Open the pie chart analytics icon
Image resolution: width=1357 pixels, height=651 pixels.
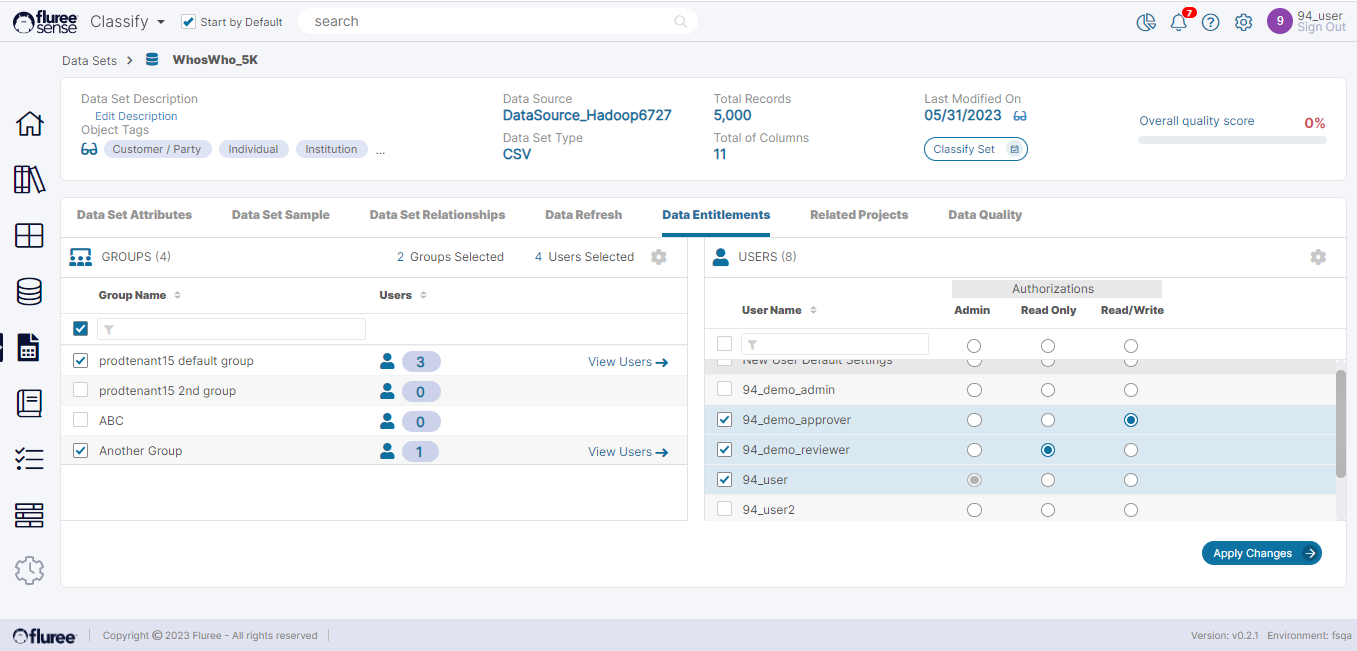tap(1146, 22)
